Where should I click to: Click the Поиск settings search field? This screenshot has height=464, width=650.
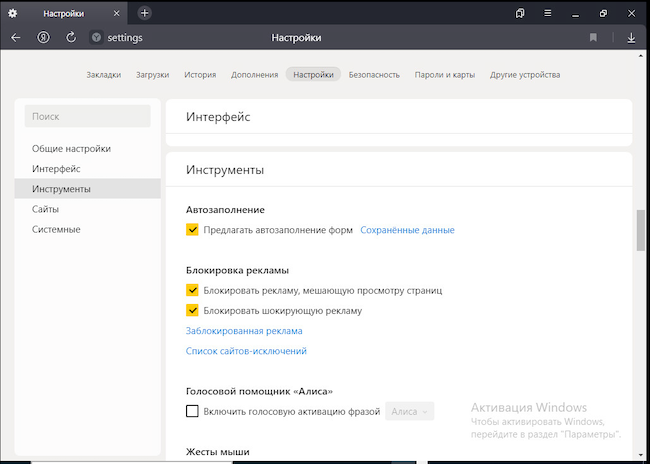pos(87,116)
